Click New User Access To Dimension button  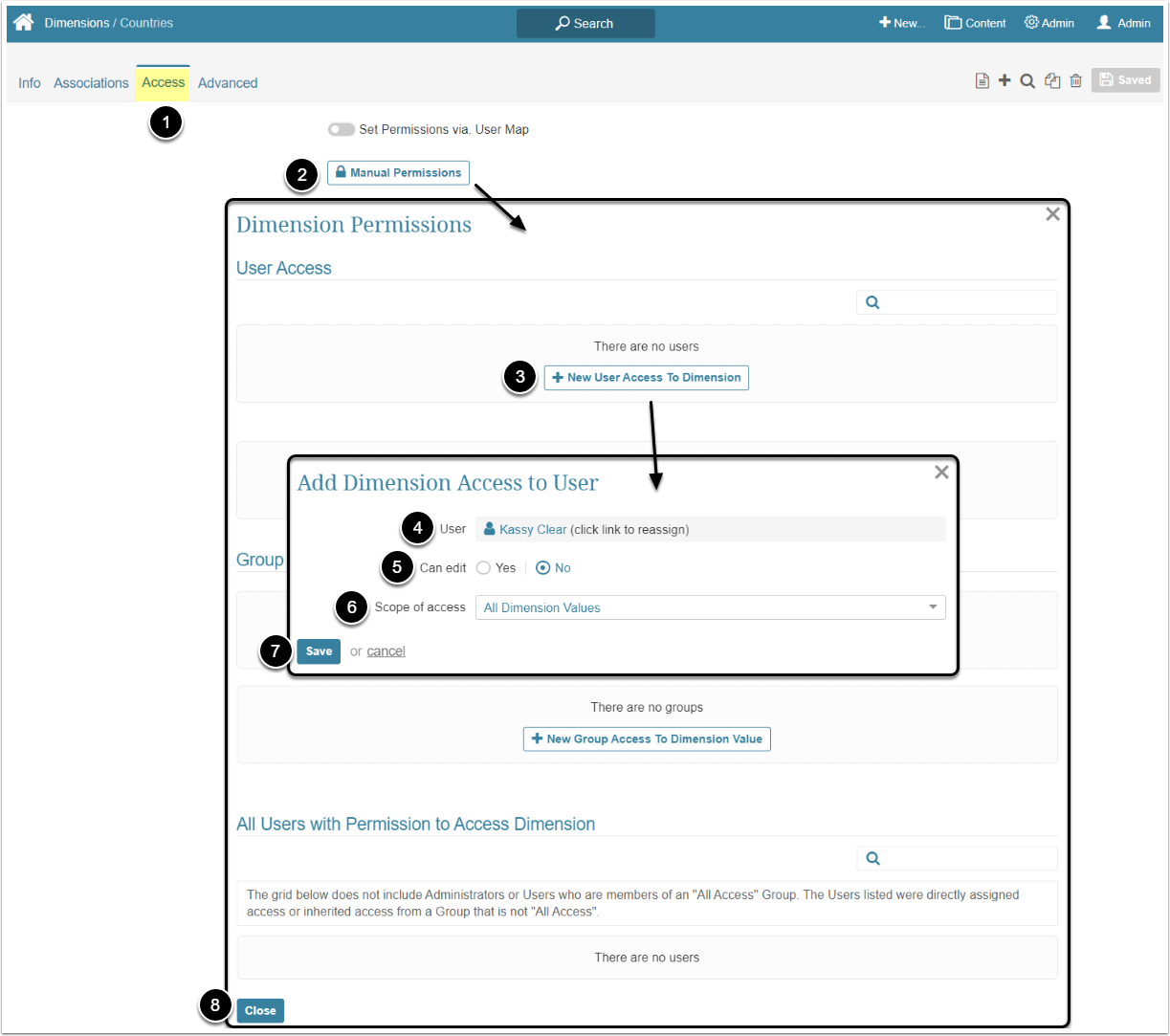(647, 378)
